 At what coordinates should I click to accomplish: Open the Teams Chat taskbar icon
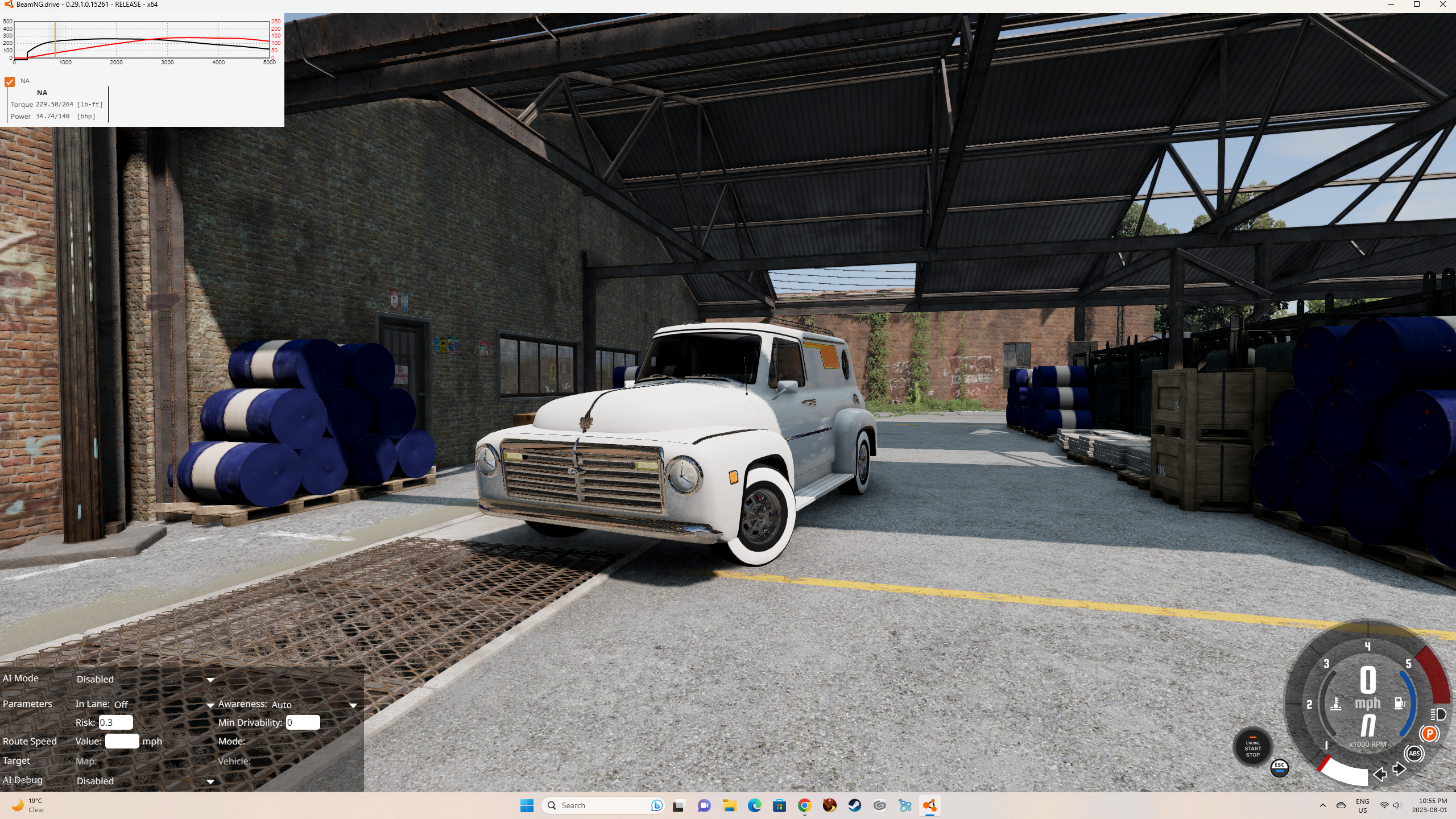click(x=704, y=805)
